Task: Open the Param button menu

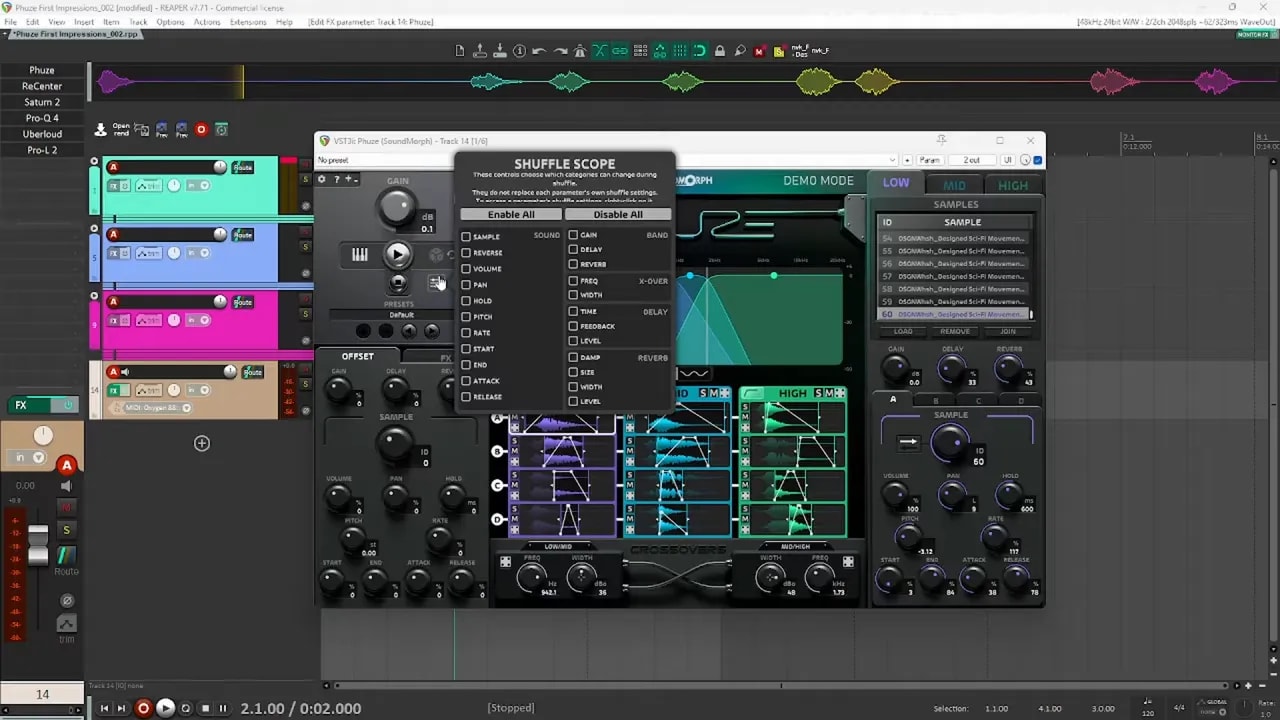Action: coord(930,160)
